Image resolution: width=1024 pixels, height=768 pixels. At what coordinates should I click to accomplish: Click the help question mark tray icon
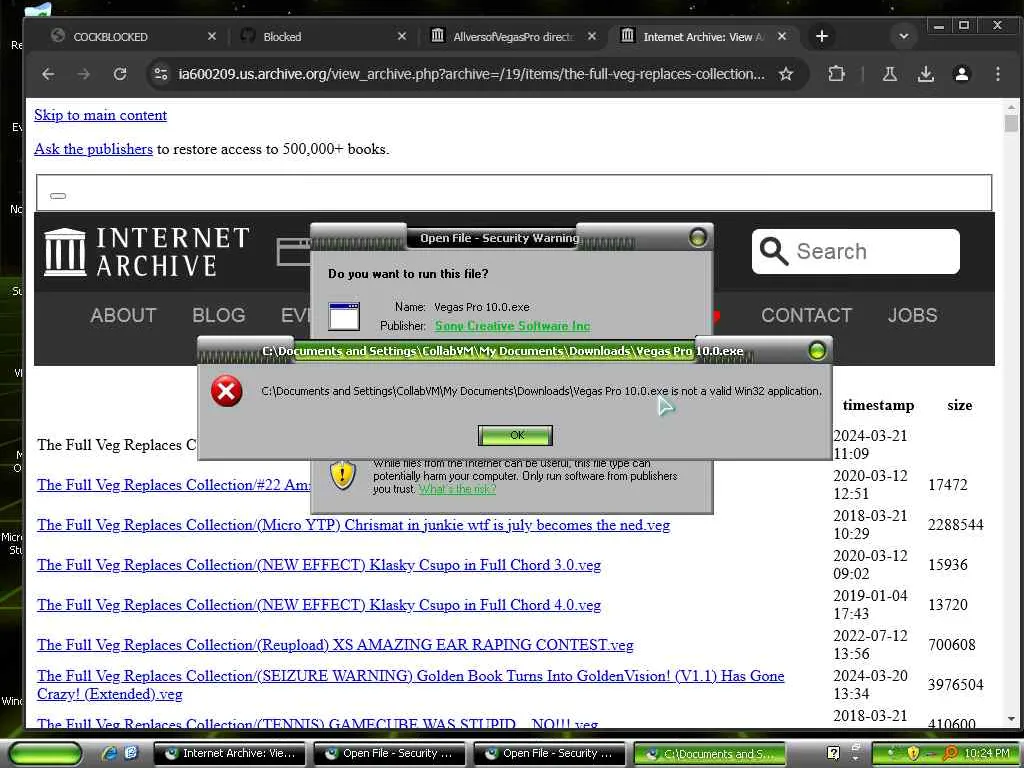click(833, 753)
